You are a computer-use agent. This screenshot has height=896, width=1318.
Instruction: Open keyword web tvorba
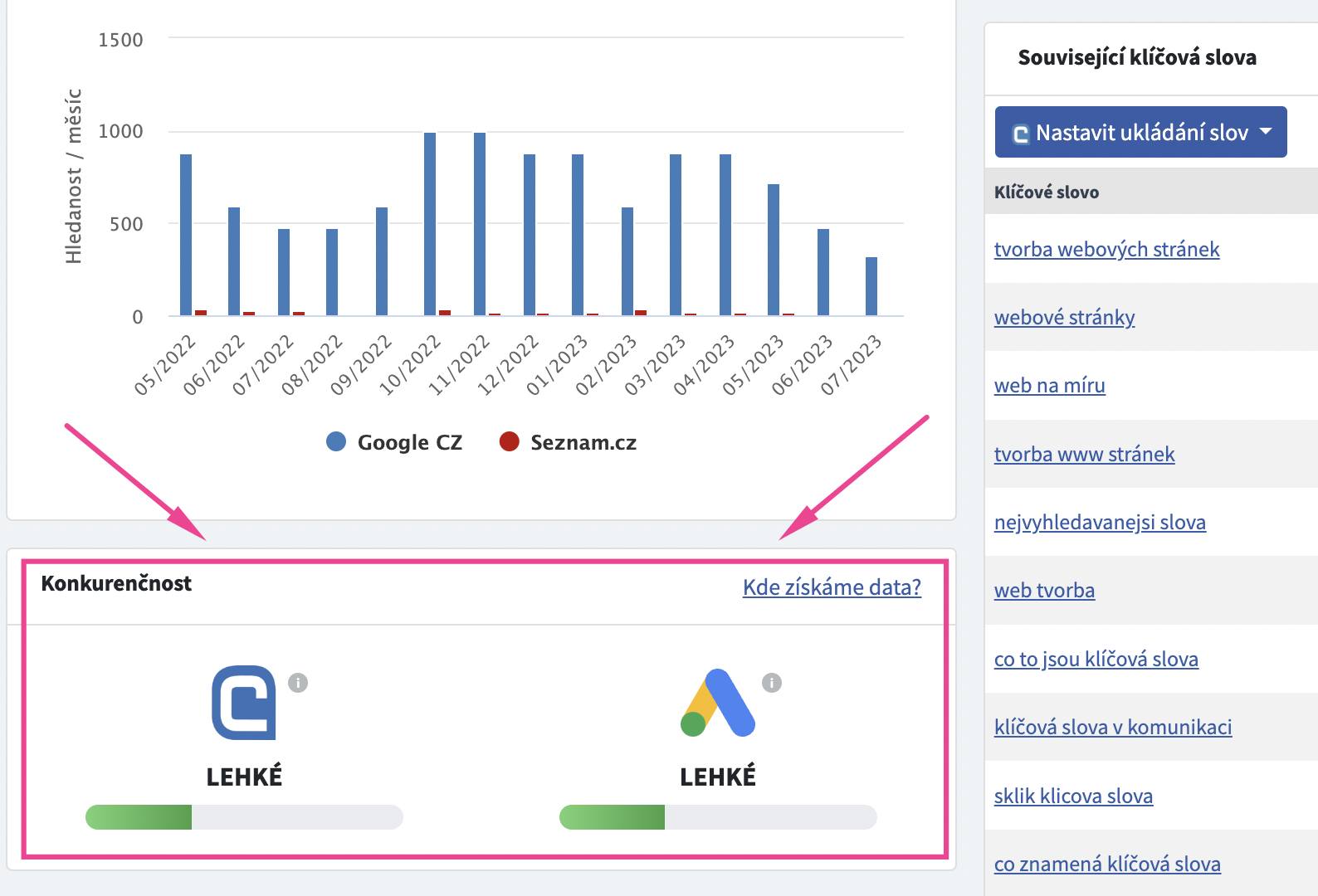(1044, 591)
